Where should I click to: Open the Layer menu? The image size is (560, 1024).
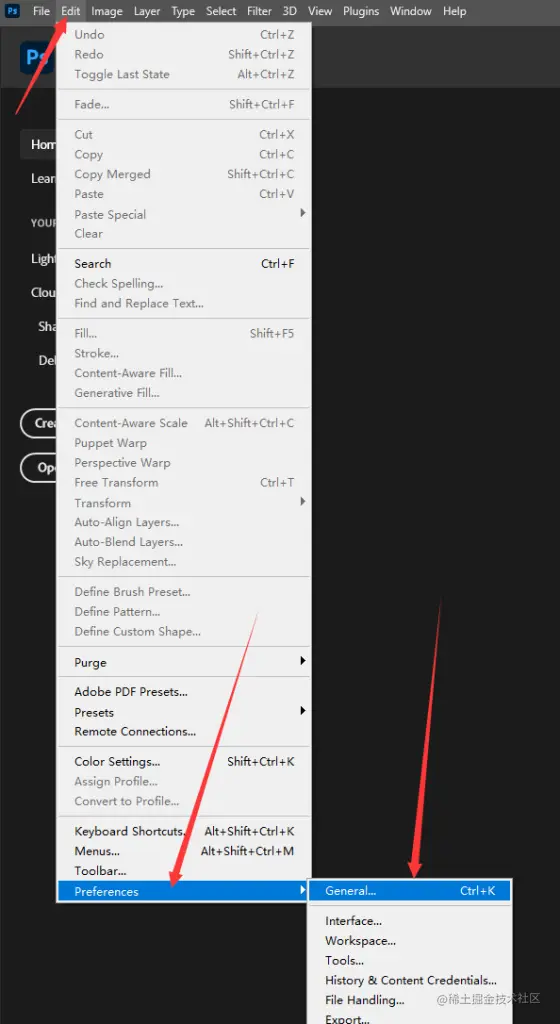[x=148, y=11]
